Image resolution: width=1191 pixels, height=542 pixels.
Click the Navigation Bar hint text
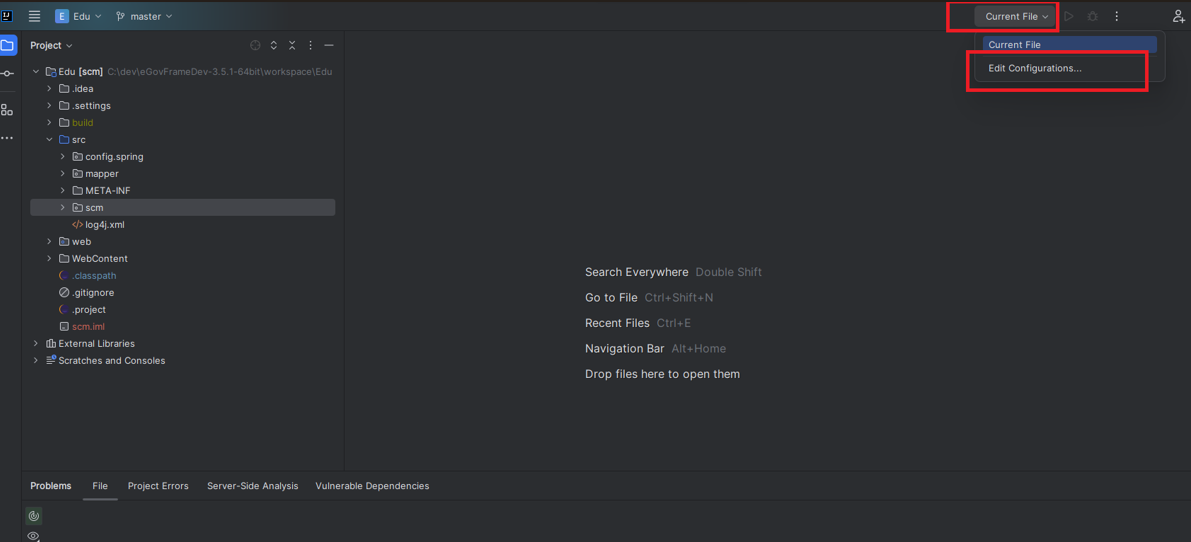point(624,348)
